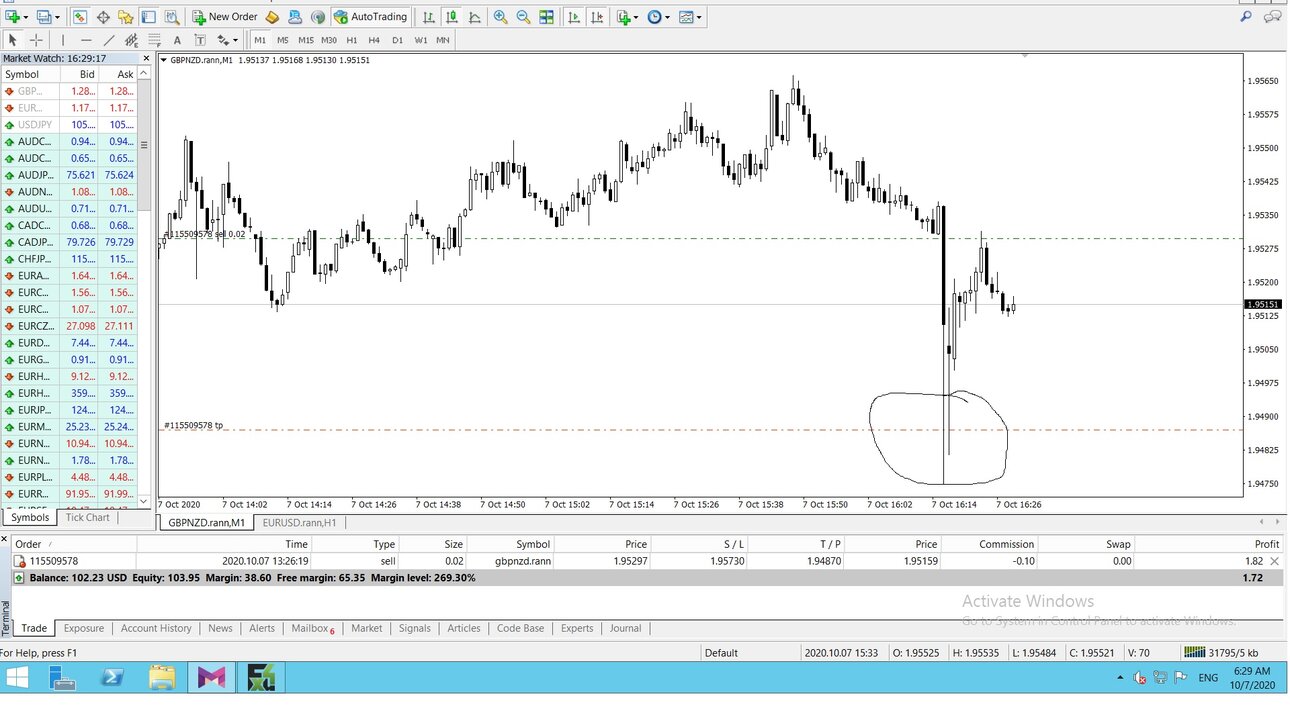Switch the chart to M5 timeframe
Screen dimensions: 1290x725
click(283, 40)
